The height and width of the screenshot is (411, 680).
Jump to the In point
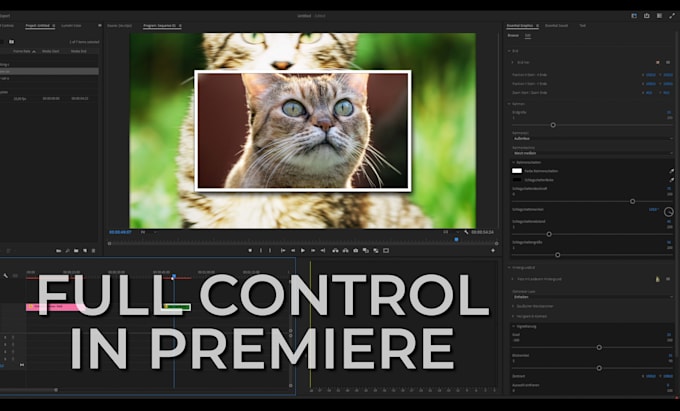(283, 251)
